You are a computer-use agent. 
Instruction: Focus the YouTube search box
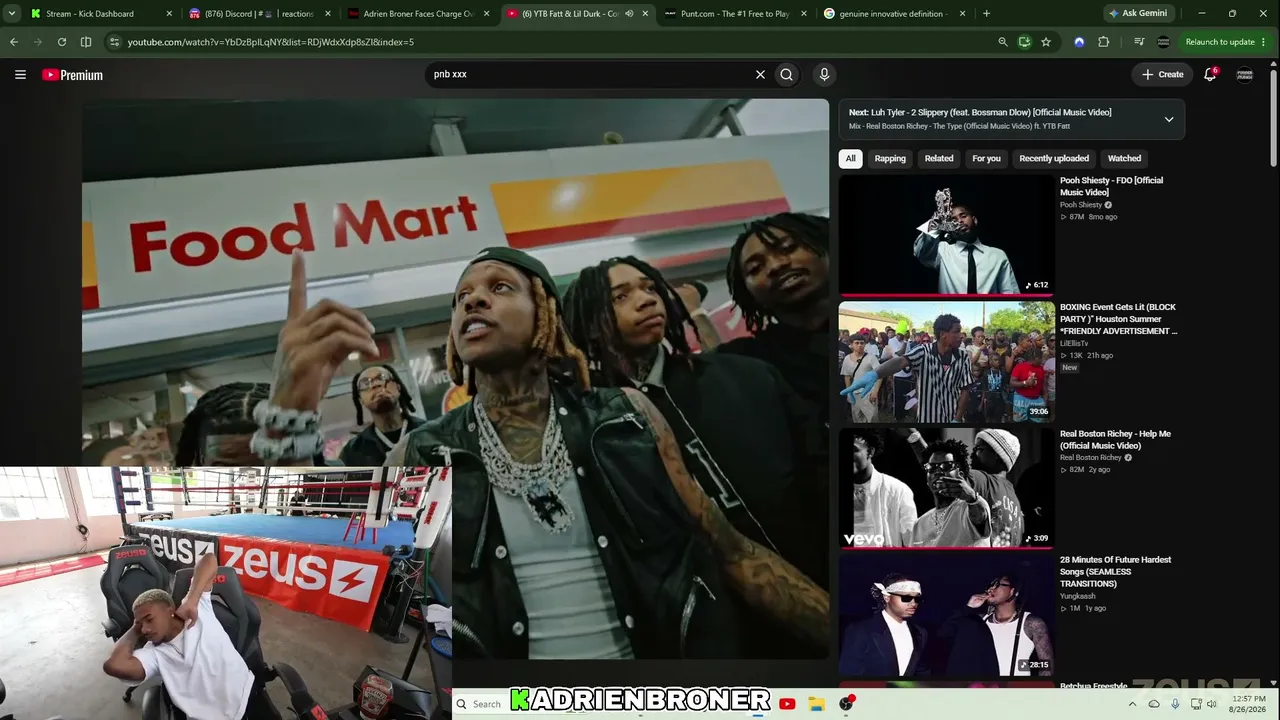590,74
